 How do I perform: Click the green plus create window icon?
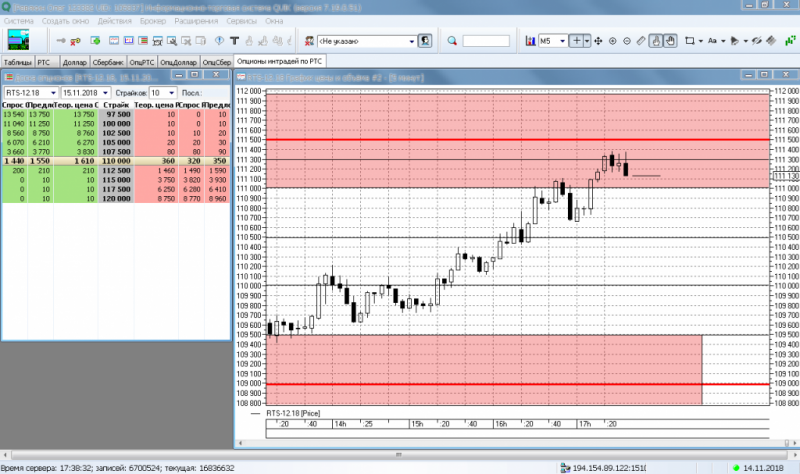click(x=95, y=41)
